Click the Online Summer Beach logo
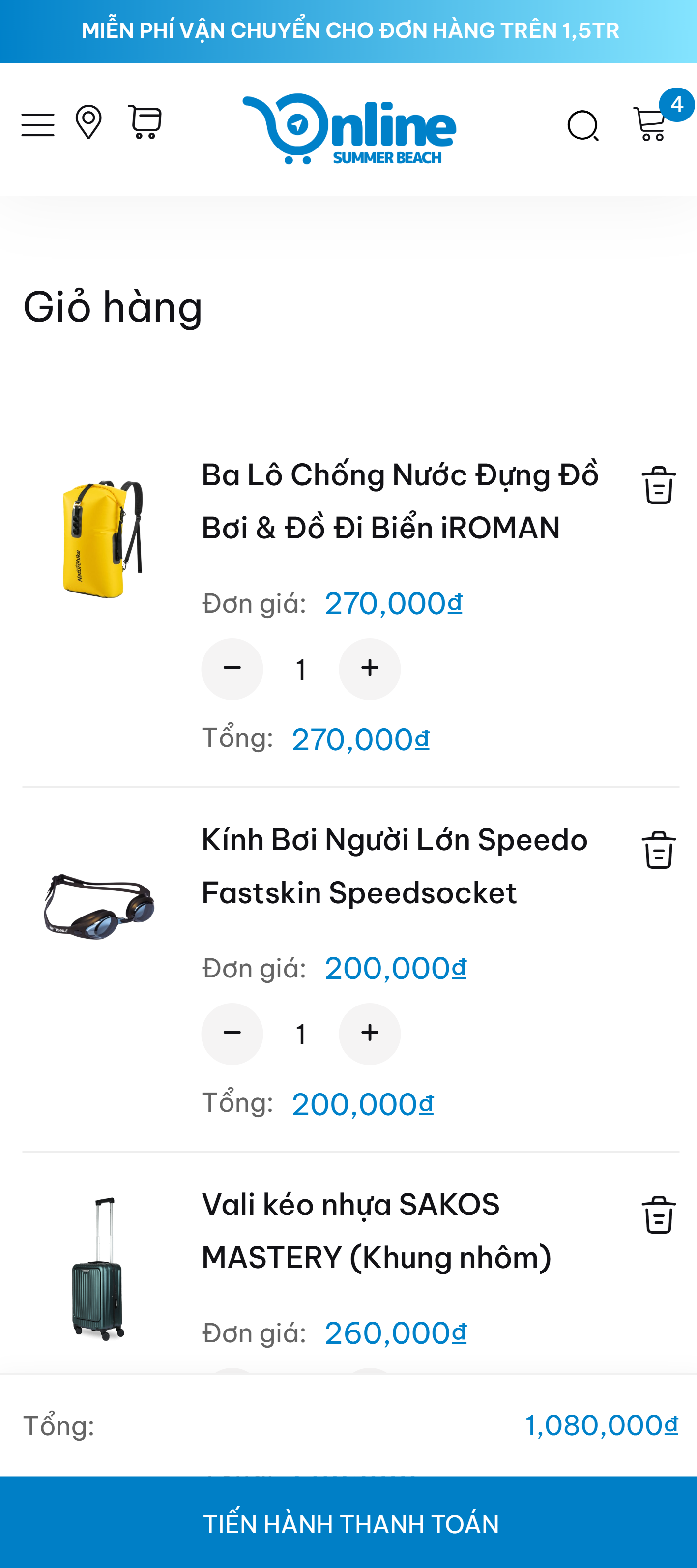 [x=349, y=129]
